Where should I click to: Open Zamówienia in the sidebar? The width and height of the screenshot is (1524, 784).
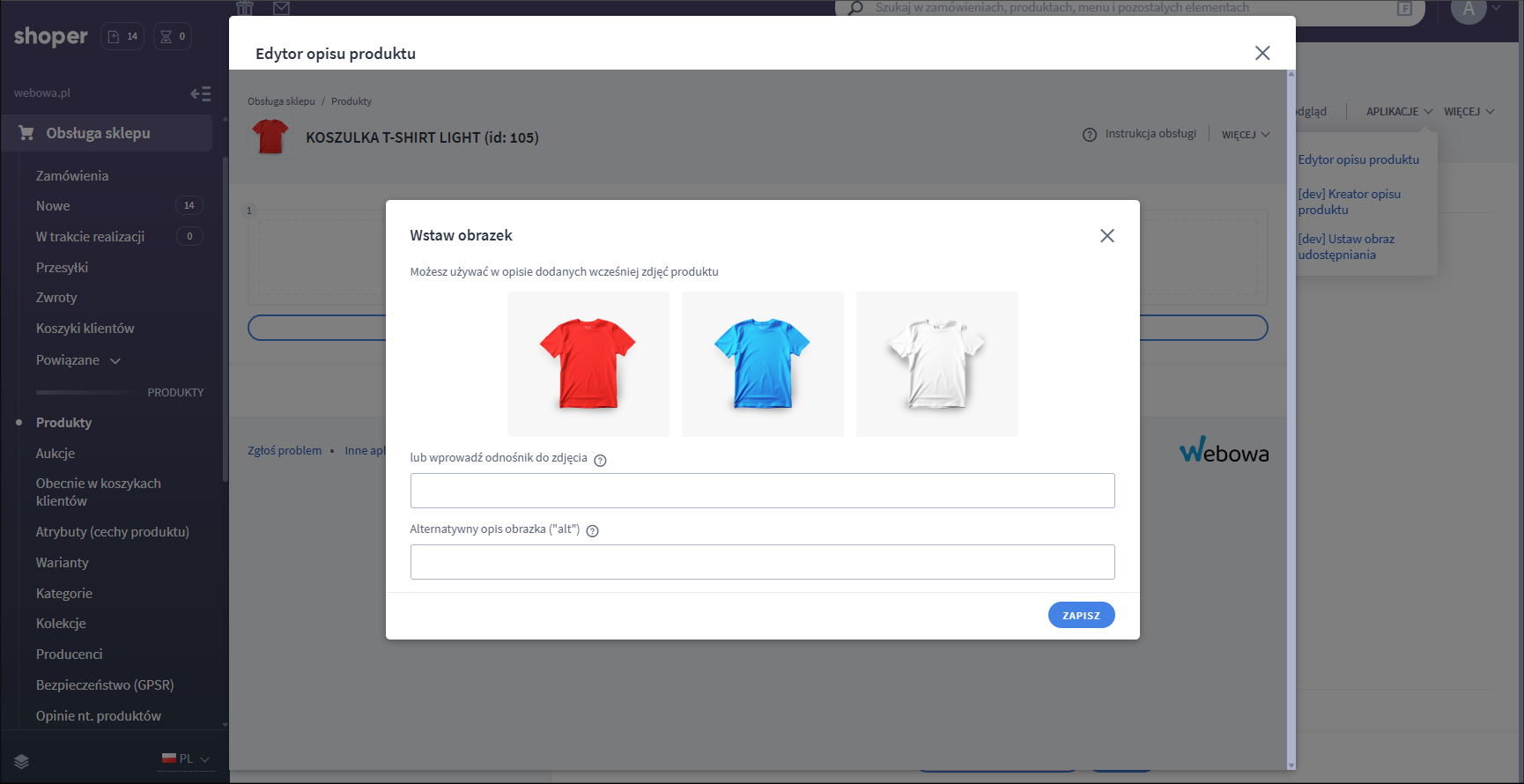[72, 176]
